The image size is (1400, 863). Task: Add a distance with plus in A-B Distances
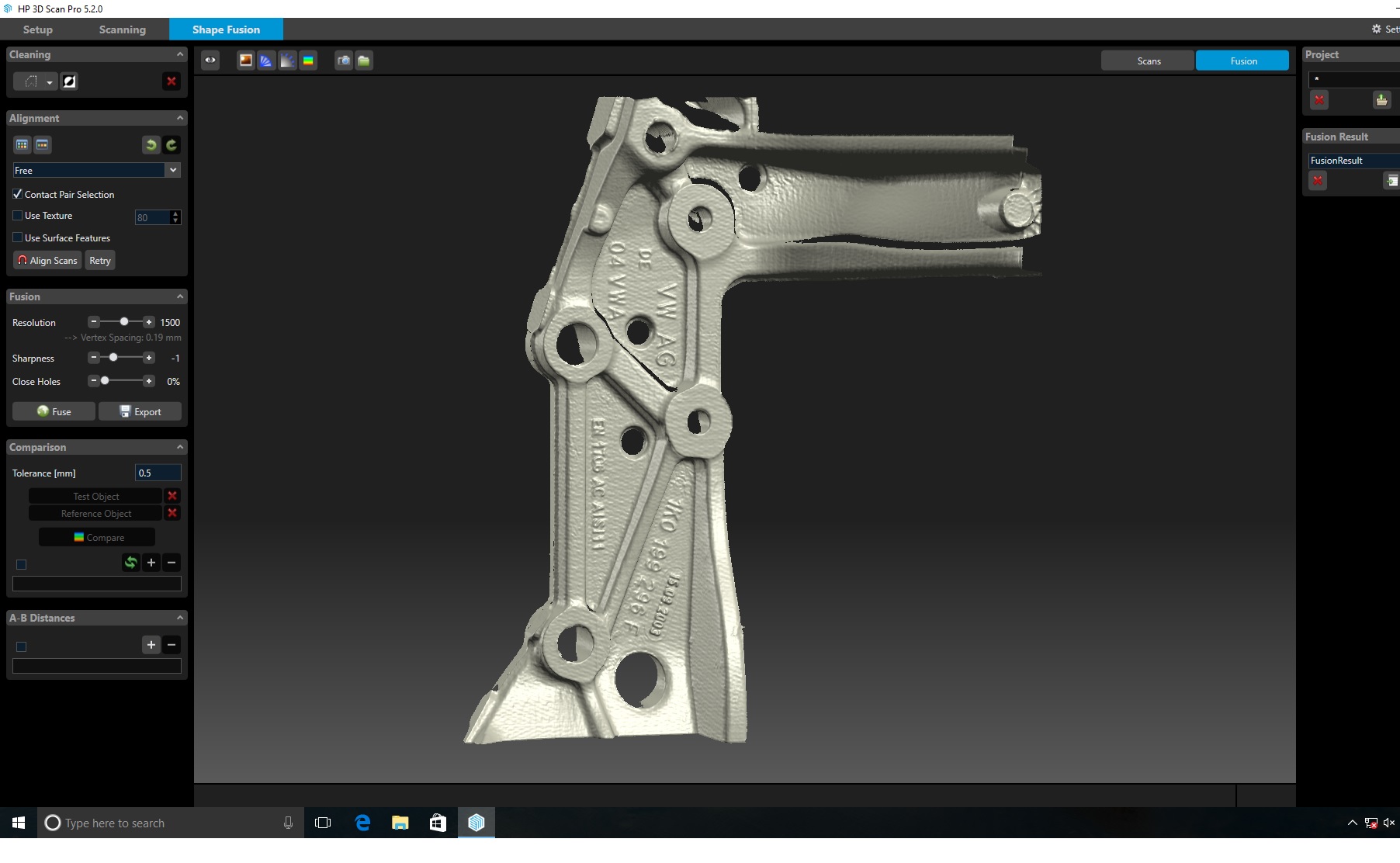pos(151,645)
